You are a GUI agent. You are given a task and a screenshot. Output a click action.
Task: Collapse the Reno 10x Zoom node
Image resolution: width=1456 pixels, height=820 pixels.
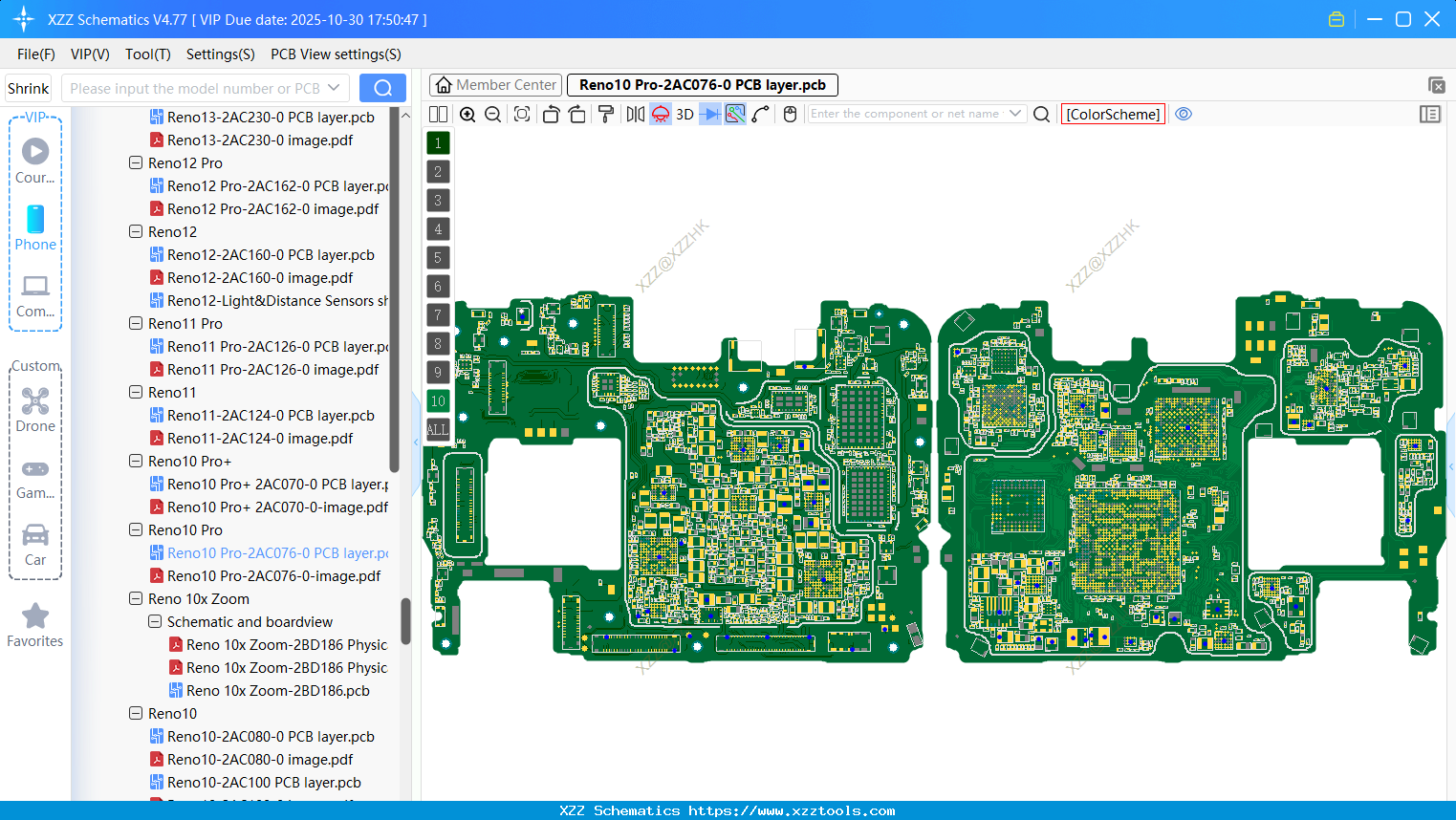[135, 598]
